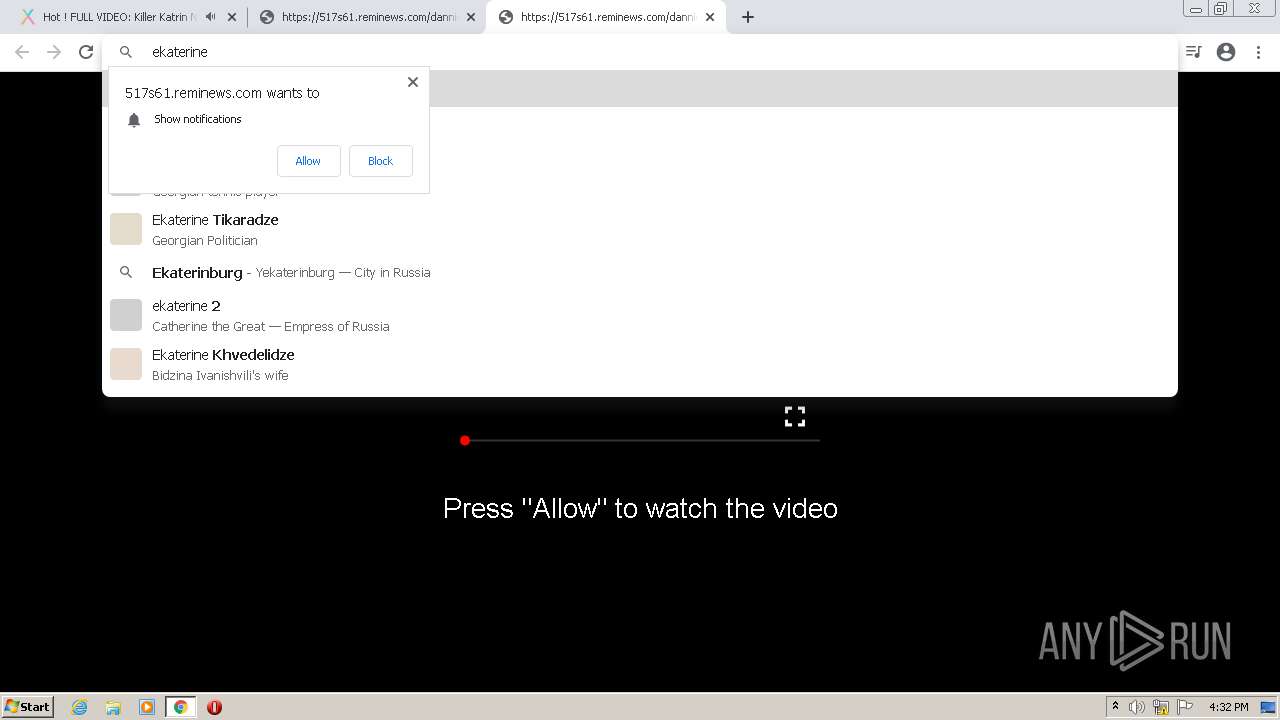
Task: Close the second reminews.com tab
Action: [471, 17]
